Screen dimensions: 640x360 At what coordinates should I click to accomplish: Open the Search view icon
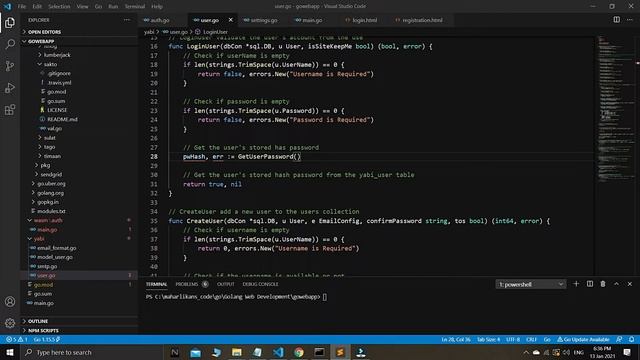pos(10,44)
